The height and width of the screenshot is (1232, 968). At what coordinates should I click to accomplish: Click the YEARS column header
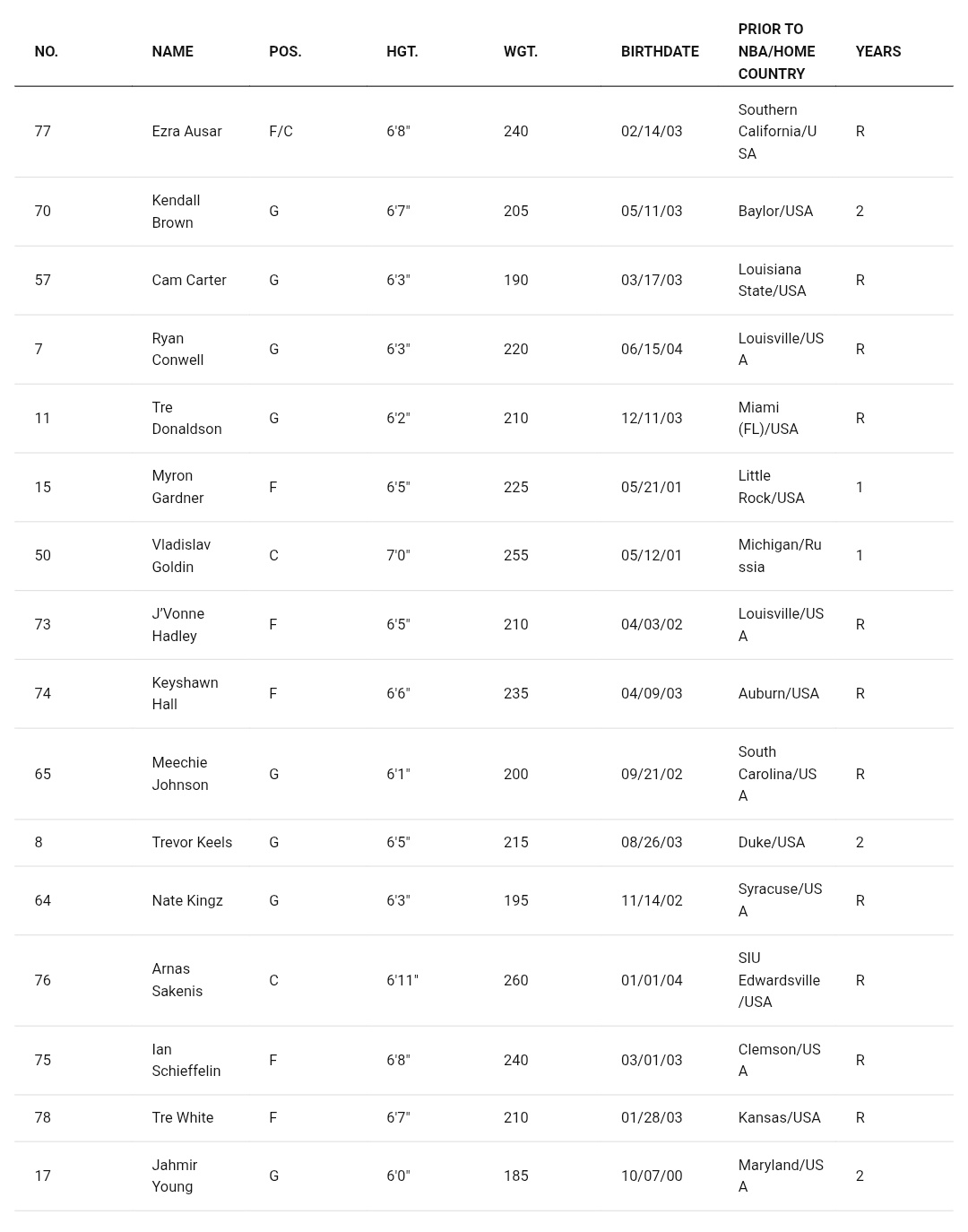(877, 52)
